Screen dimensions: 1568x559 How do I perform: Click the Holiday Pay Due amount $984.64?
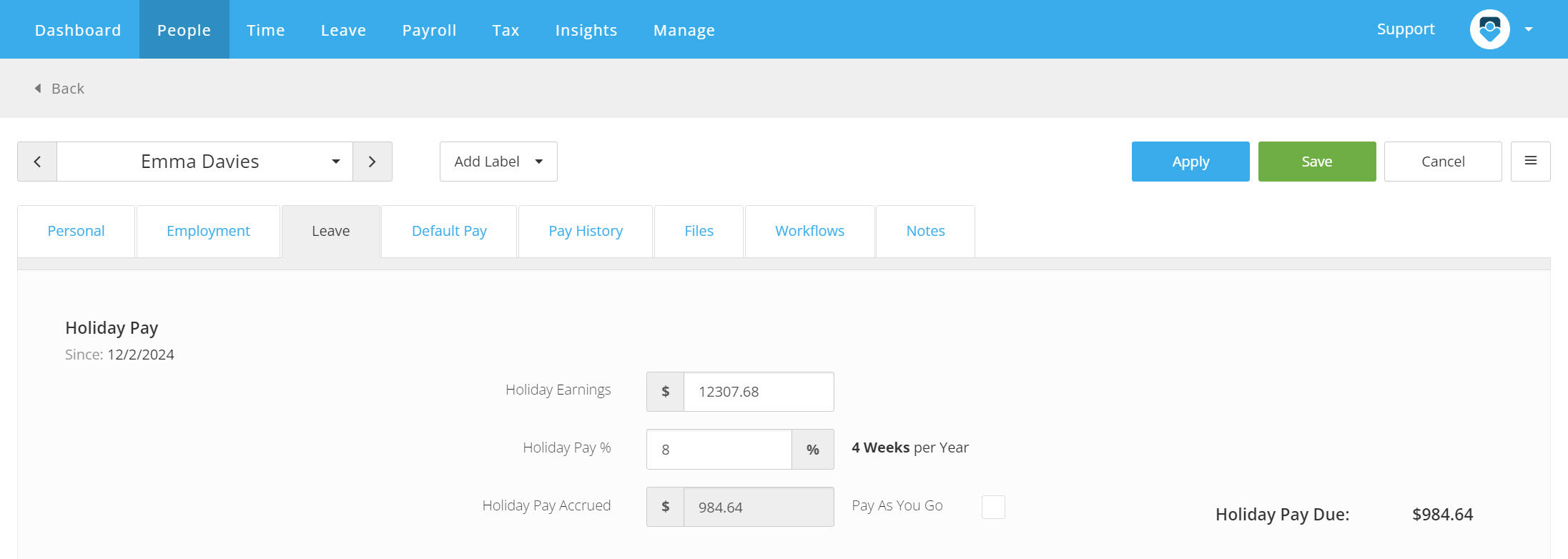pyautogui.click(x=1442, y=515)
